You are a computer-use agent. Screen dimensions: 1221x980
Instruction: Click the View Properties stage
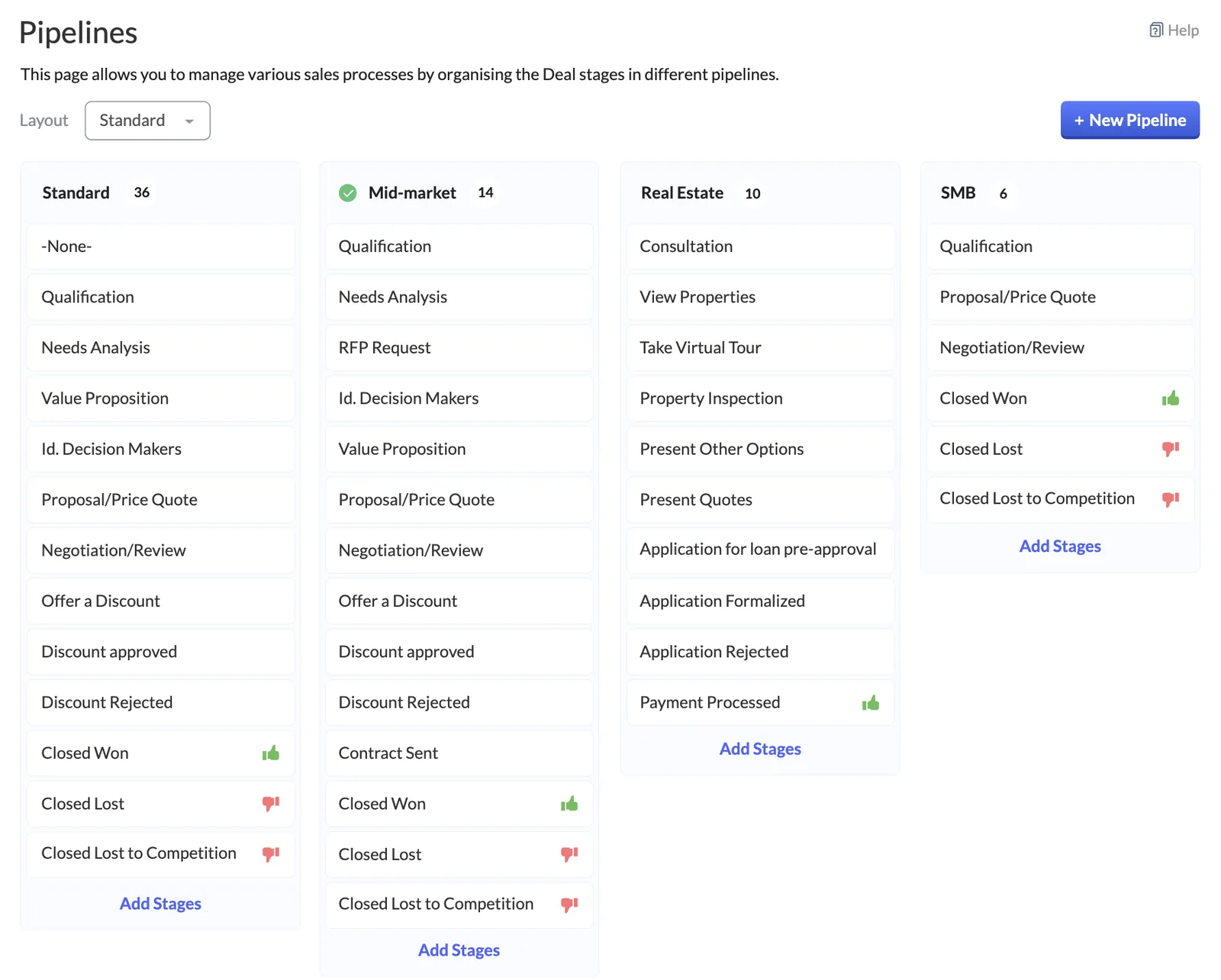pos(760,297)
